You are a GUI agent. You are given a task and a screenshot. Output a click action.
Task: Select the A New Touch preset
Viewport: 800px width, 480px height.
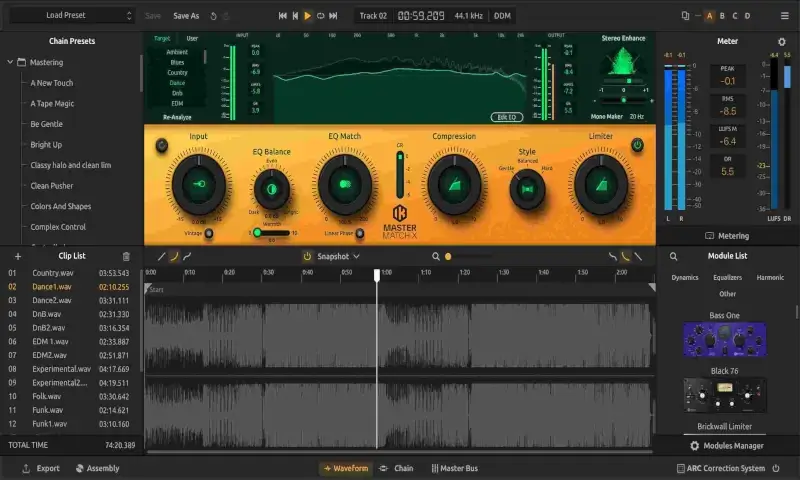point(52,83)
